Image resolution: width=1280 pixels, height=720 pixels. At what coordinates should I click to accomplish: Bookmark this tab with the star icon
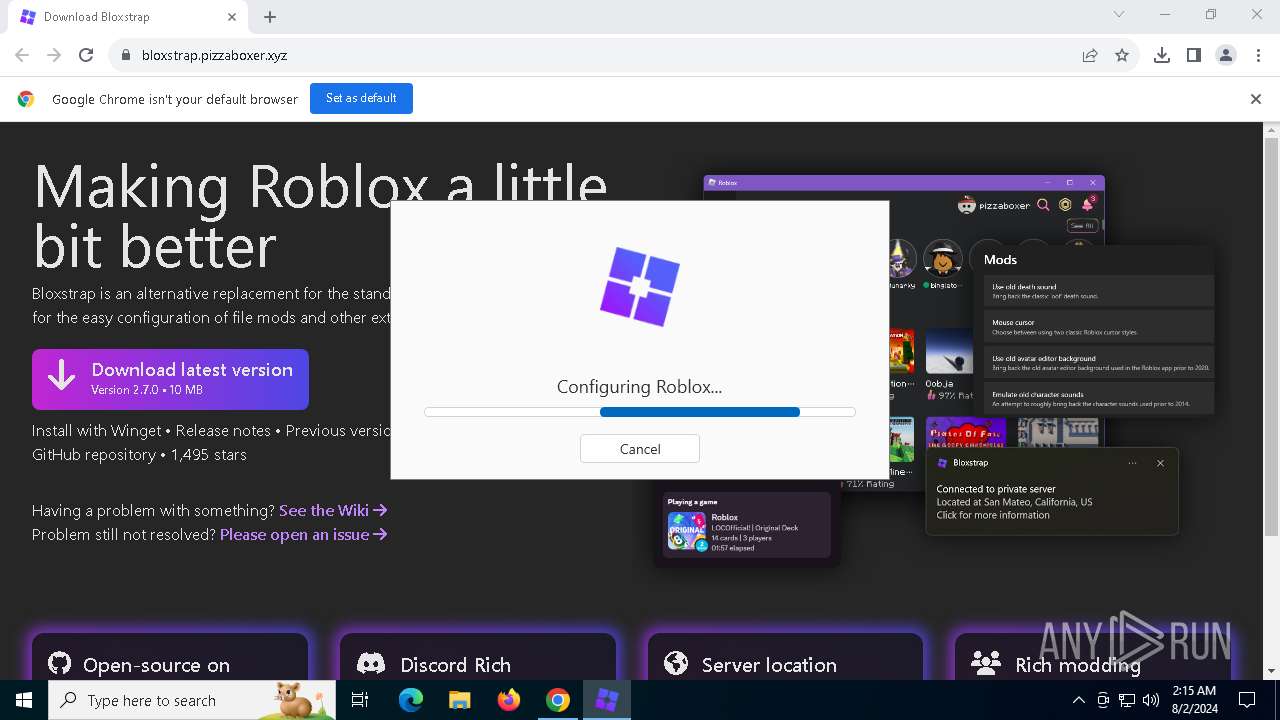coord(1122,55)
